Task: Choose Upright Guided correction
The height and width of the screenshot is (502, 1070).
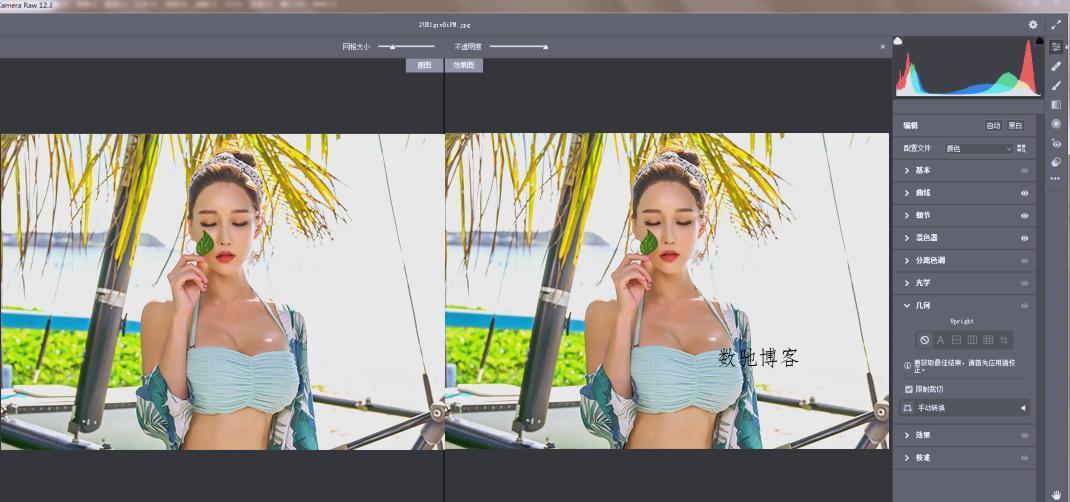Action: [x=1004, y=340]
